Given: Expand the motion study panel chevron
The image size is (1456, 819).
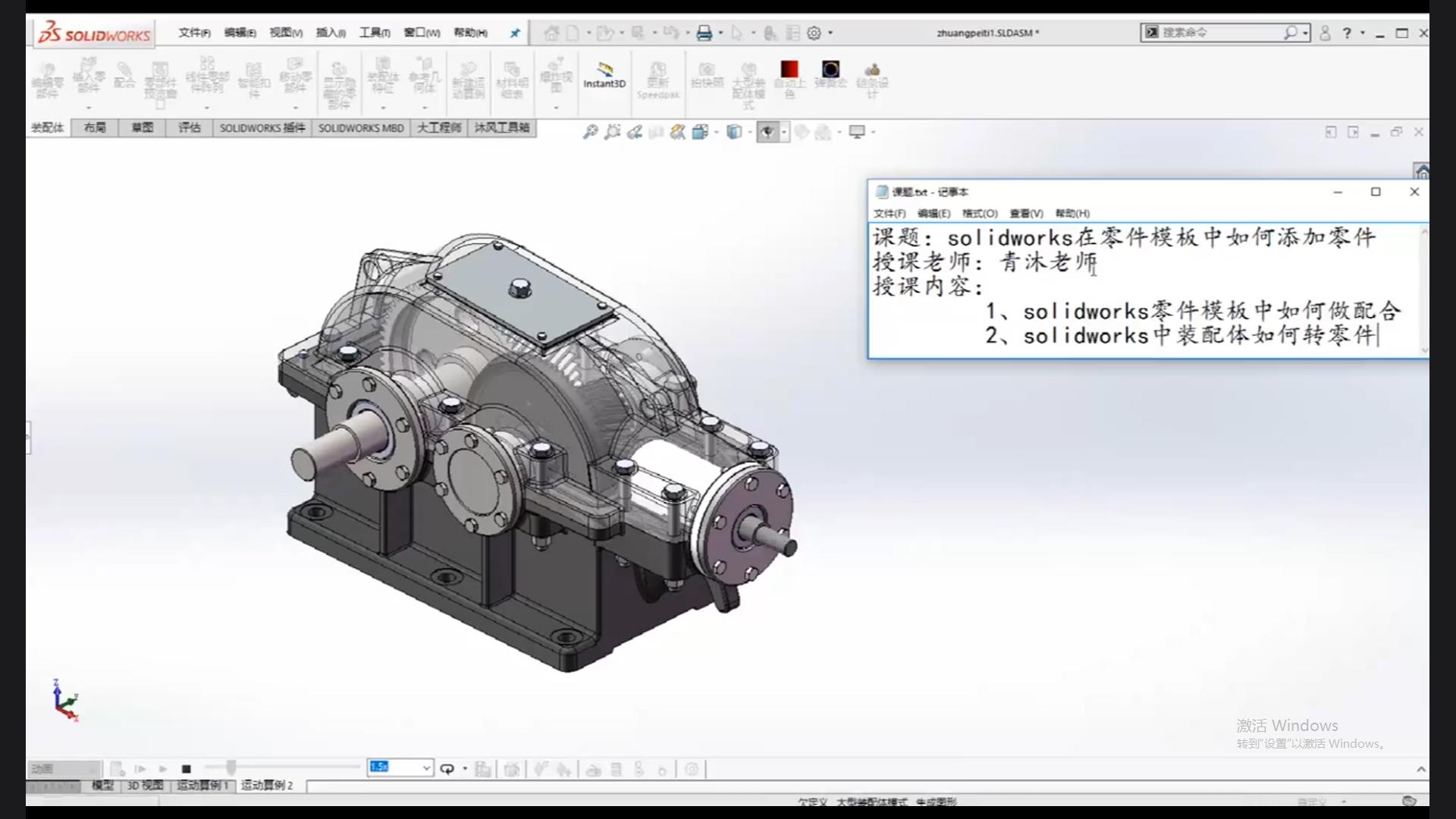Looking at the screenshot, I should pos(1421,769).
